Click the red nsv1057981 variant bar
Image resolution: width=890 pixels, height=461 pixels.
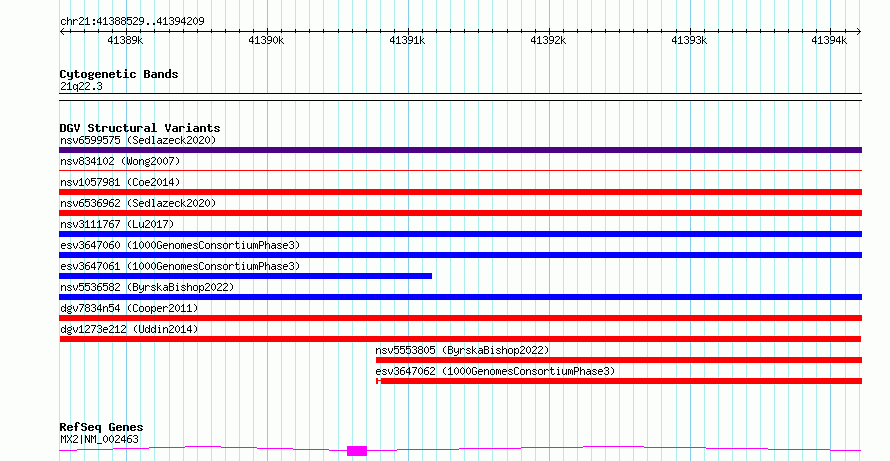point(460,192)
